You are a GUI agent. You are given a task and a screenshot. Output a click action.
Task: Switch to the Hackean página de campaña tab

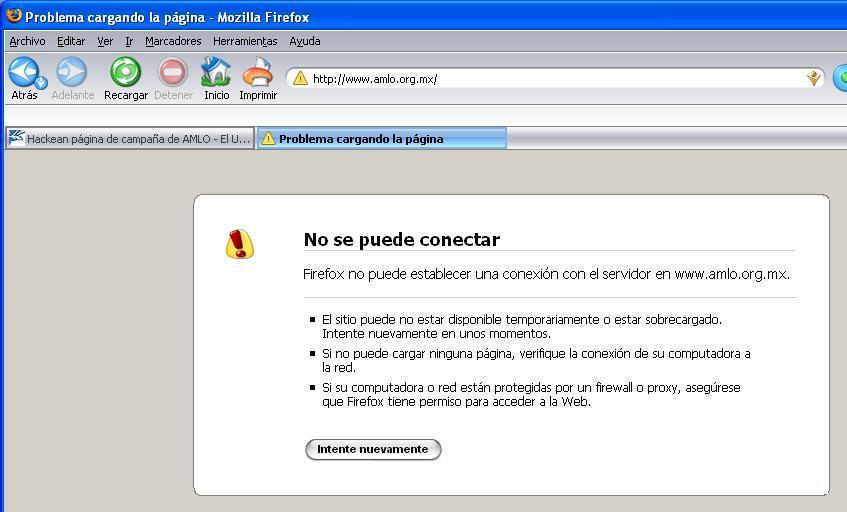pos(130,138)
